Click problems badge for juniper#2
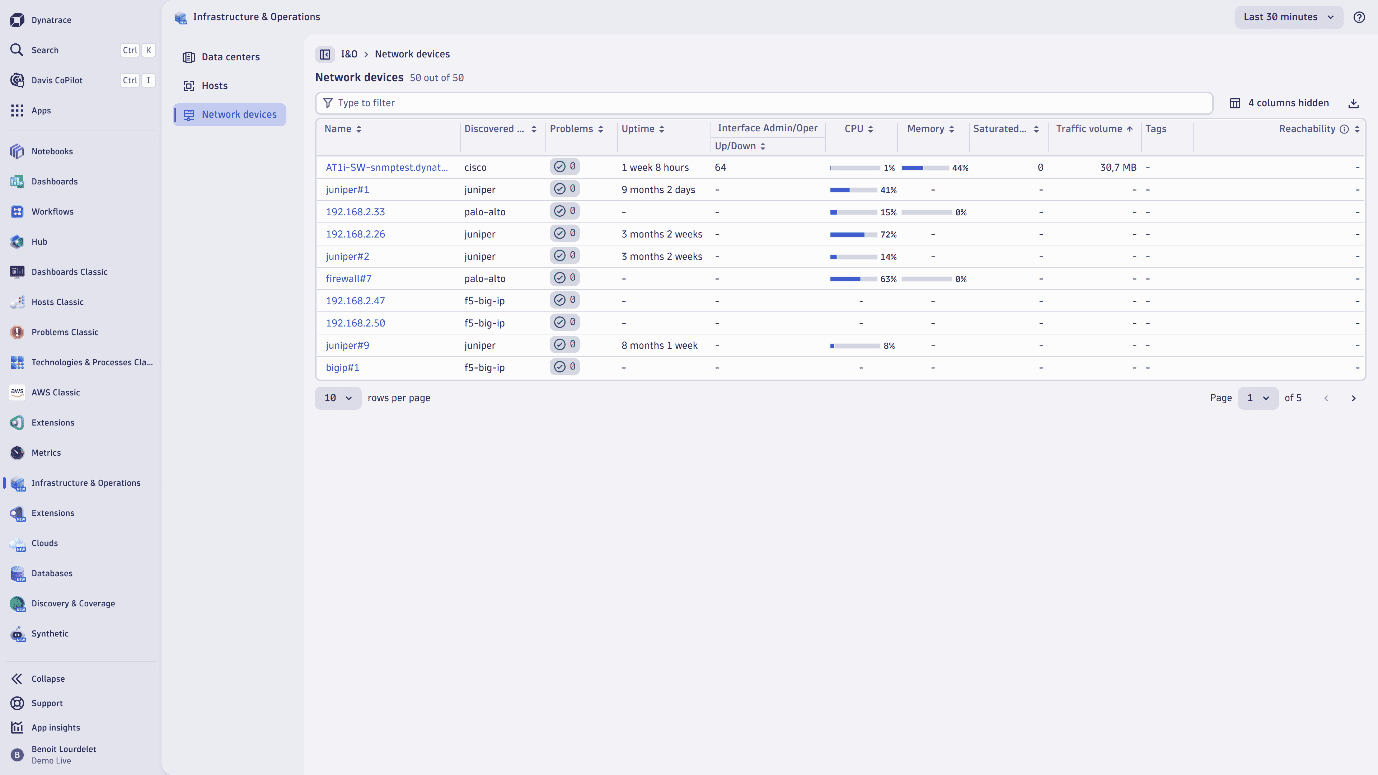The width and height of the screenshot is (1378, 775). pos(565,256)
